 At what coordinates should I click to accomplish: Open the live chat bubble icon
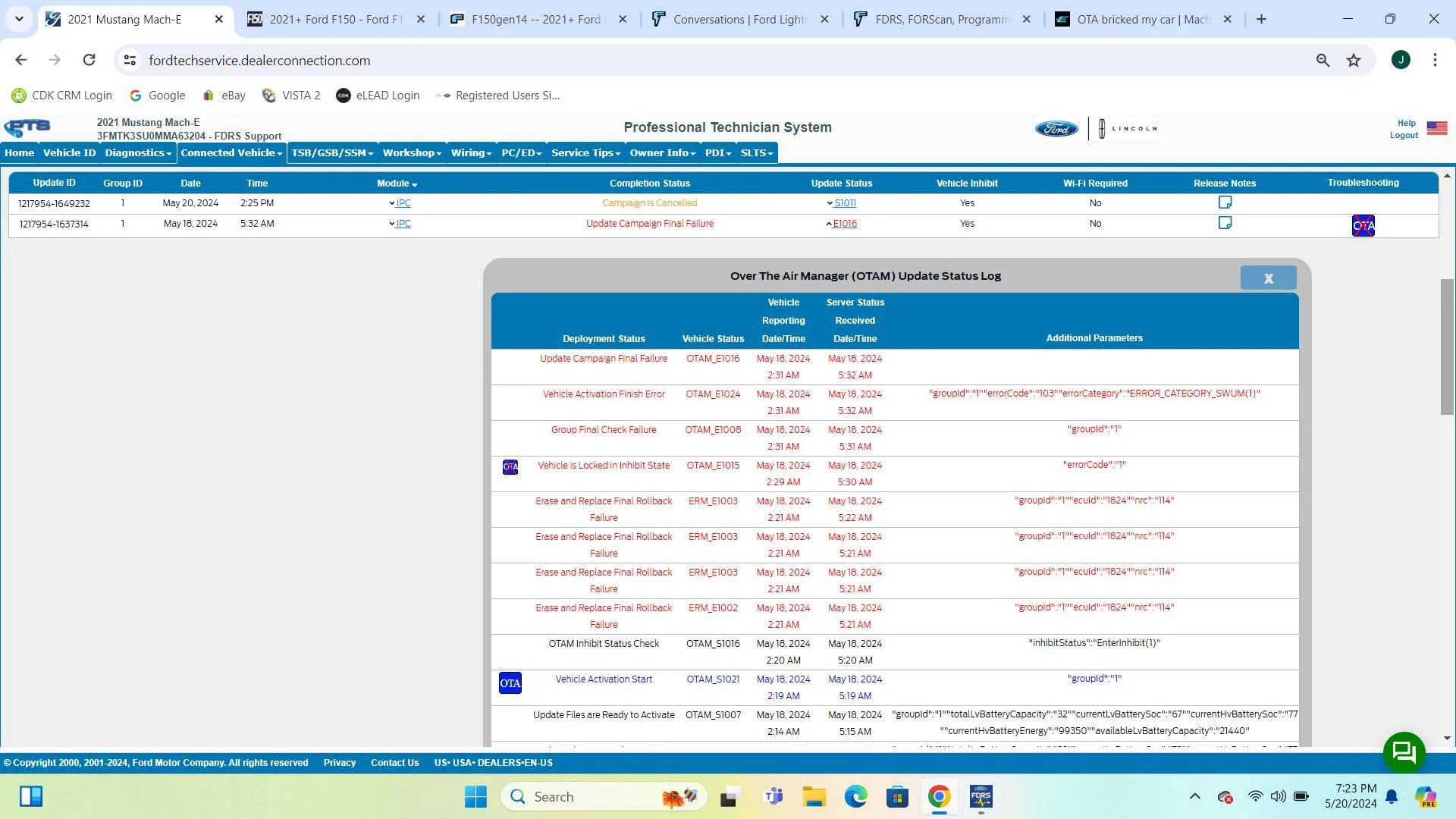(1404, 752)
